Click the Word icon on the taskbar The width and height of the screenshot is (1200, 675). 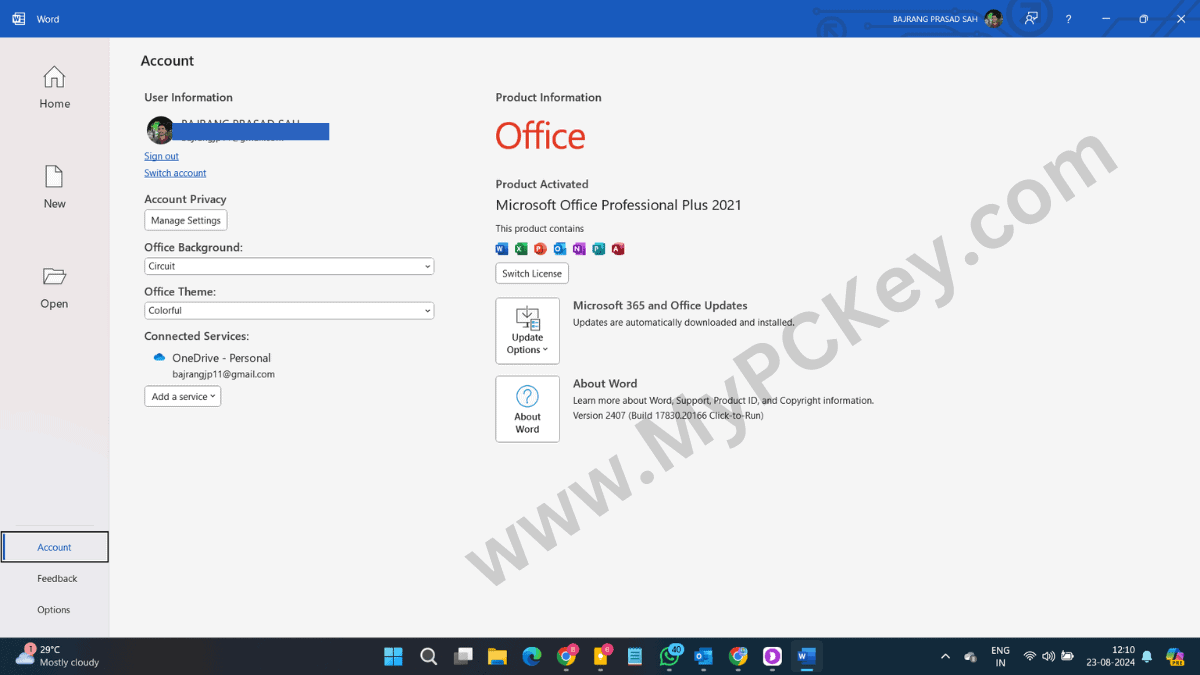coord(806,656)
